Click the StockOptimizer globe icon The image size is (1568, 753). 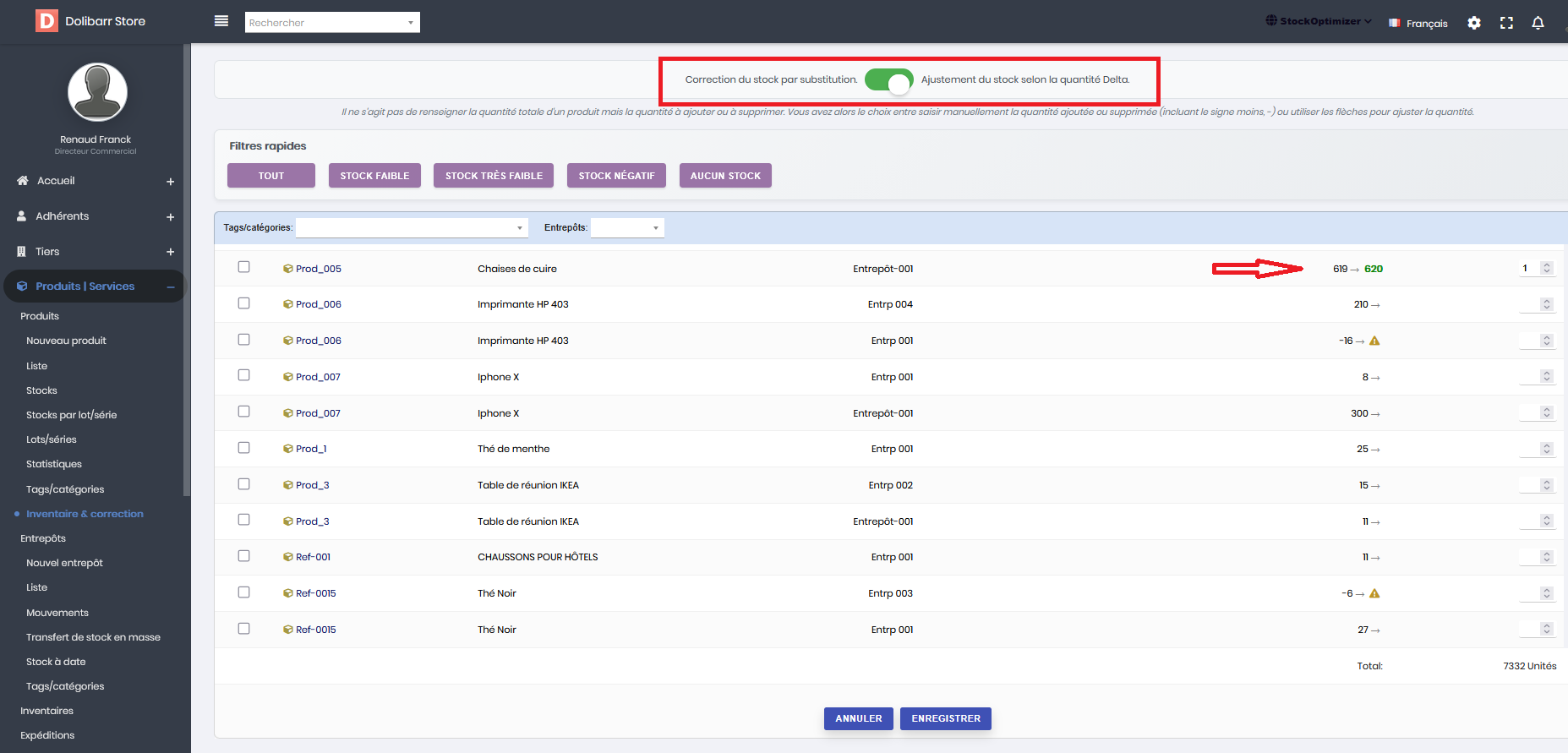(x=1271, y=20)
